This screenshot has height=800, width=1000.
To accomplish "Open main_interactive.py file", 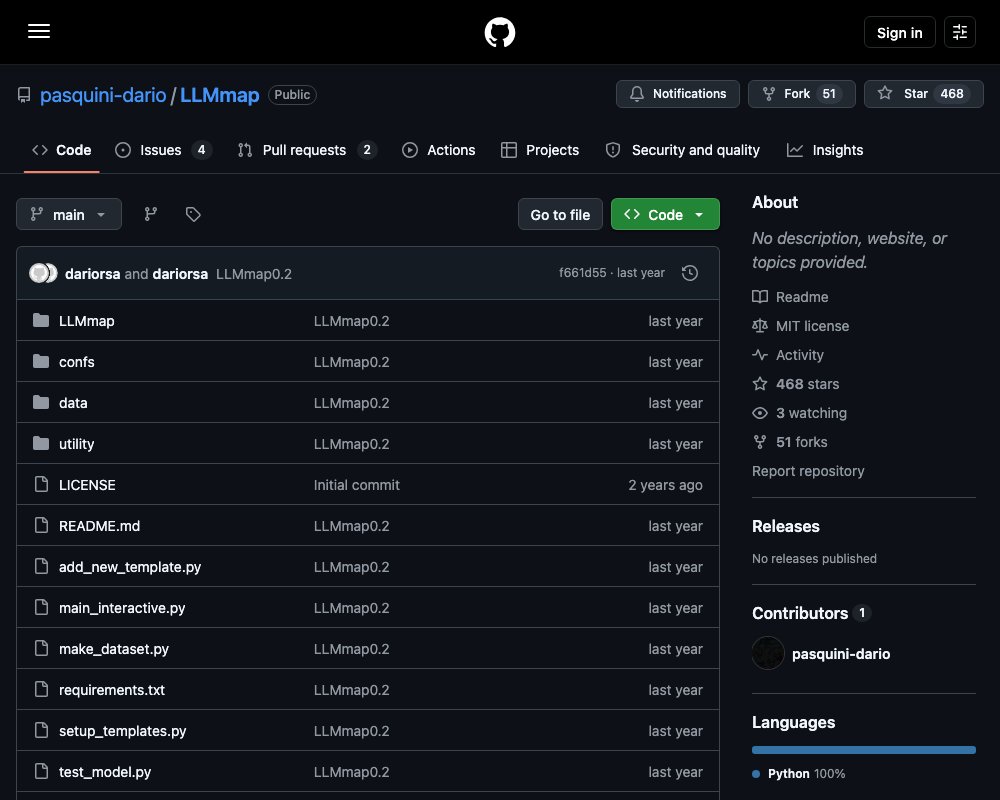I will [x=122, y=608].
